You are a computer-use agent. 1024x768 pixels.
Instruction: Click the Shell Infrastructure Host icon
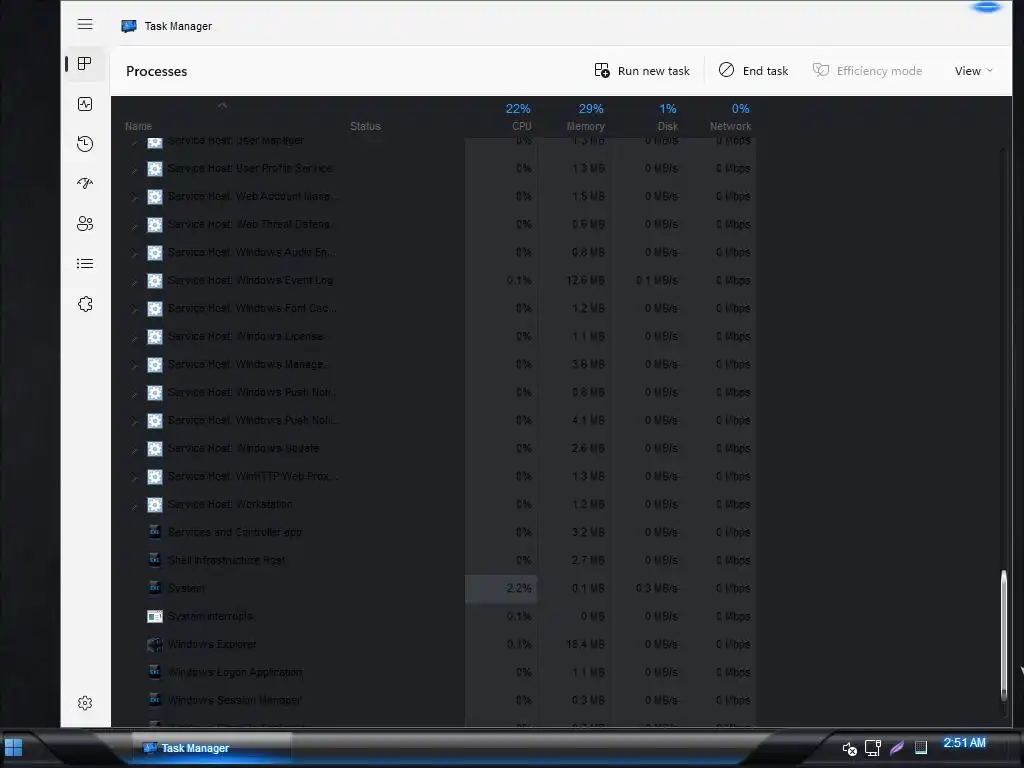click(x=155, y=560)
